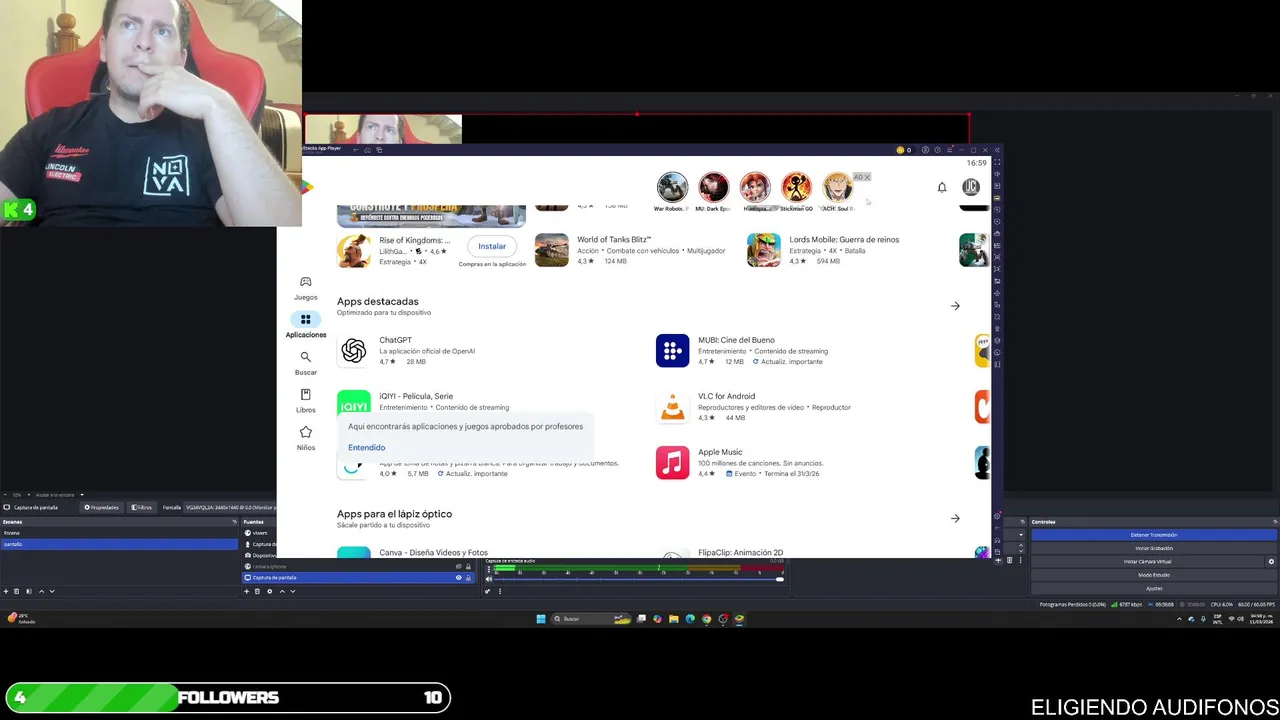Open OBS Propiedades button
This screenshot has width=1280, height=720.
point(101,507)
